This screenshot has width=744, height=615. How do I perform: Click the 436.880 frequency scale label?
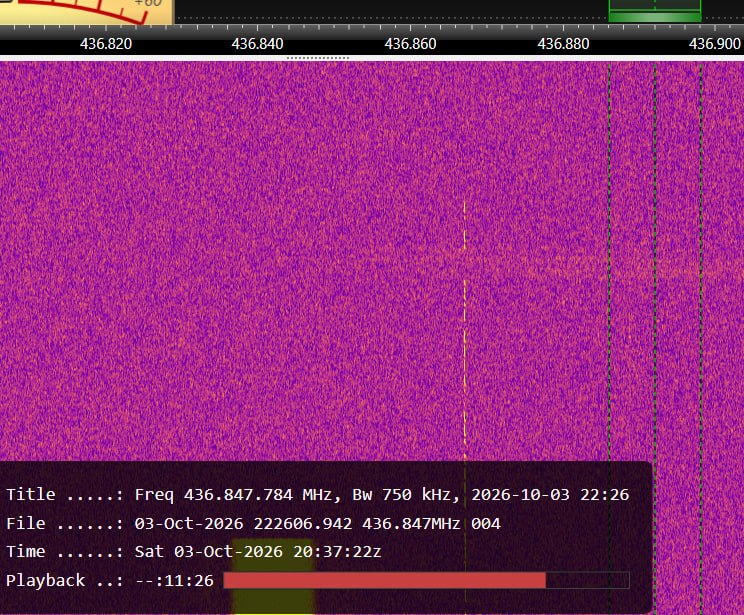563,44
